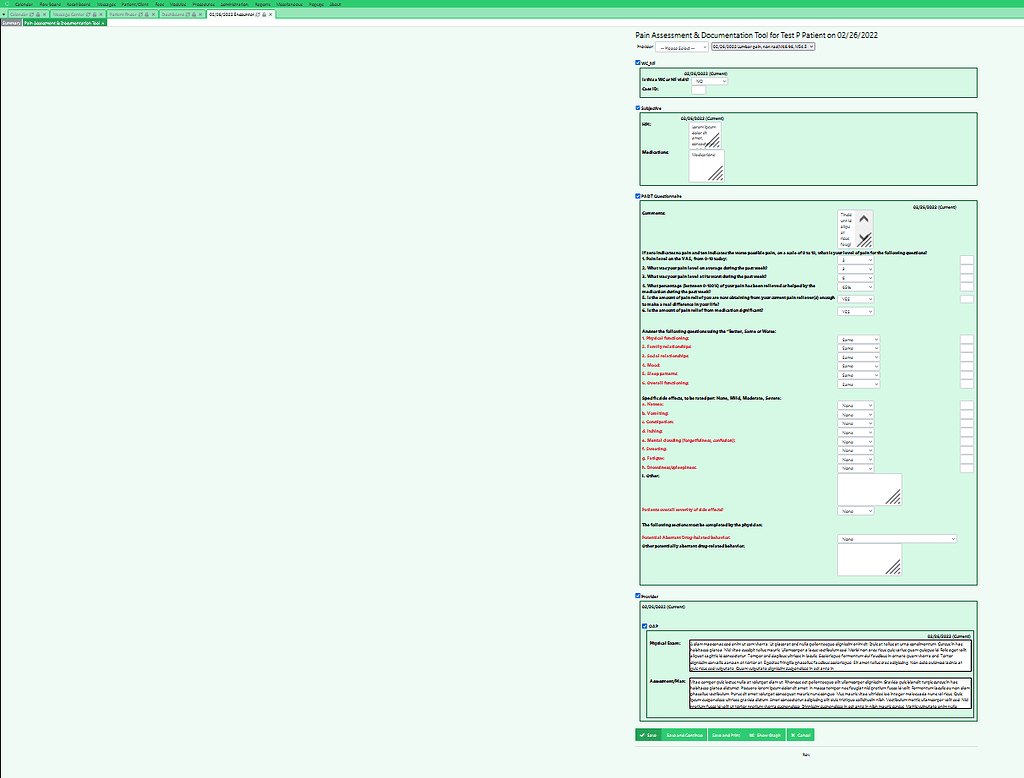1024x778 pixels.
Task: Uncheck the WC_MI section checkbox
Action: (x=637, y=62)
